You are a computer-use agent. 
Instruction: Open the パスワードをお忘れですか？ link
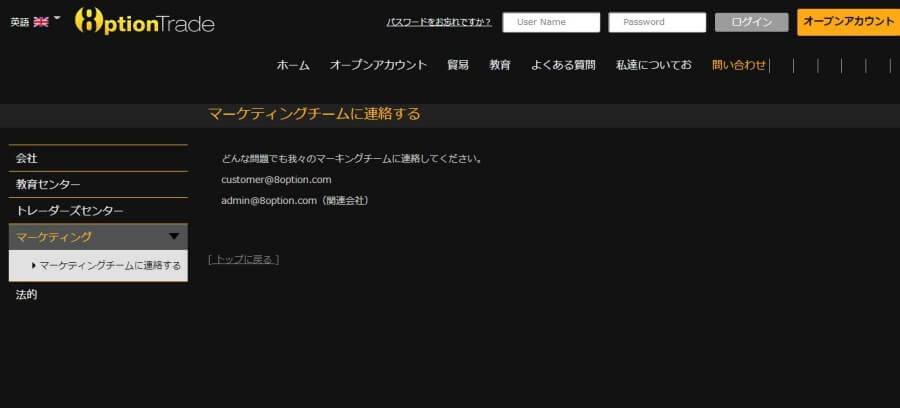(x=439, y=22)
